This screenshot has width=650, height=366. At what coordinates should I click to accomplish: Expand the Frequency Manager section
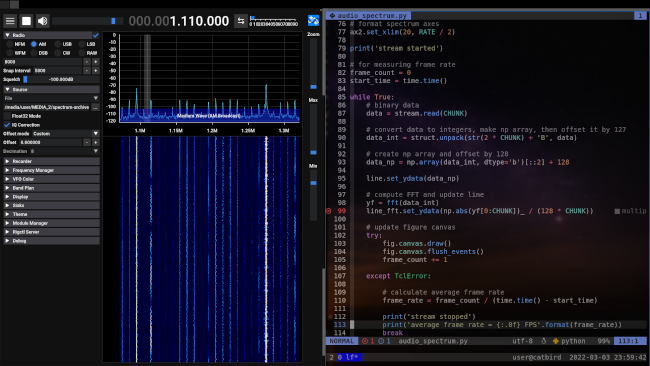(x=52, y=170)
